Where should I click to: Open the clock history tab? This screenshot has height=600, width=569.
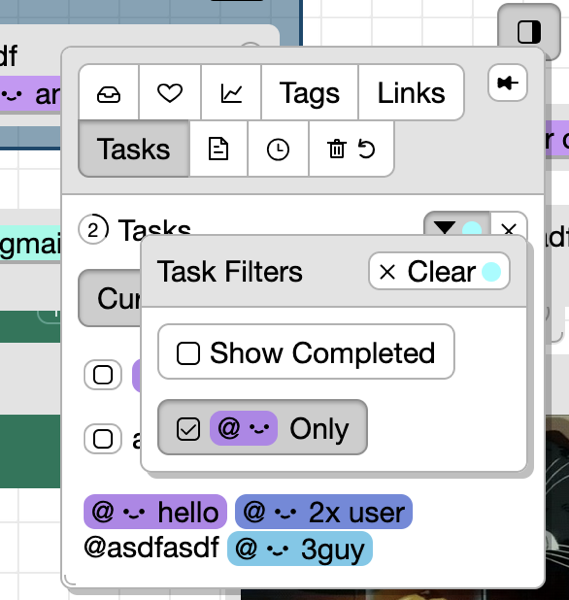click(x=278, y=149)
